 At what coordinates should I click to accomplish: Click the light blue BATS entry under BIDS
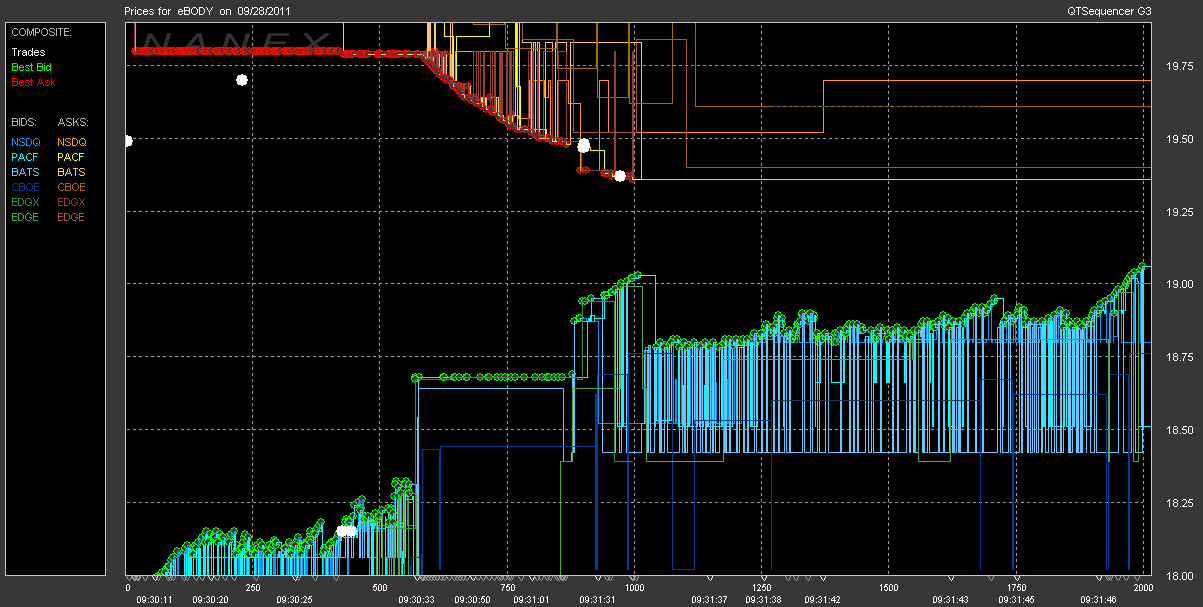coord(25,172)
